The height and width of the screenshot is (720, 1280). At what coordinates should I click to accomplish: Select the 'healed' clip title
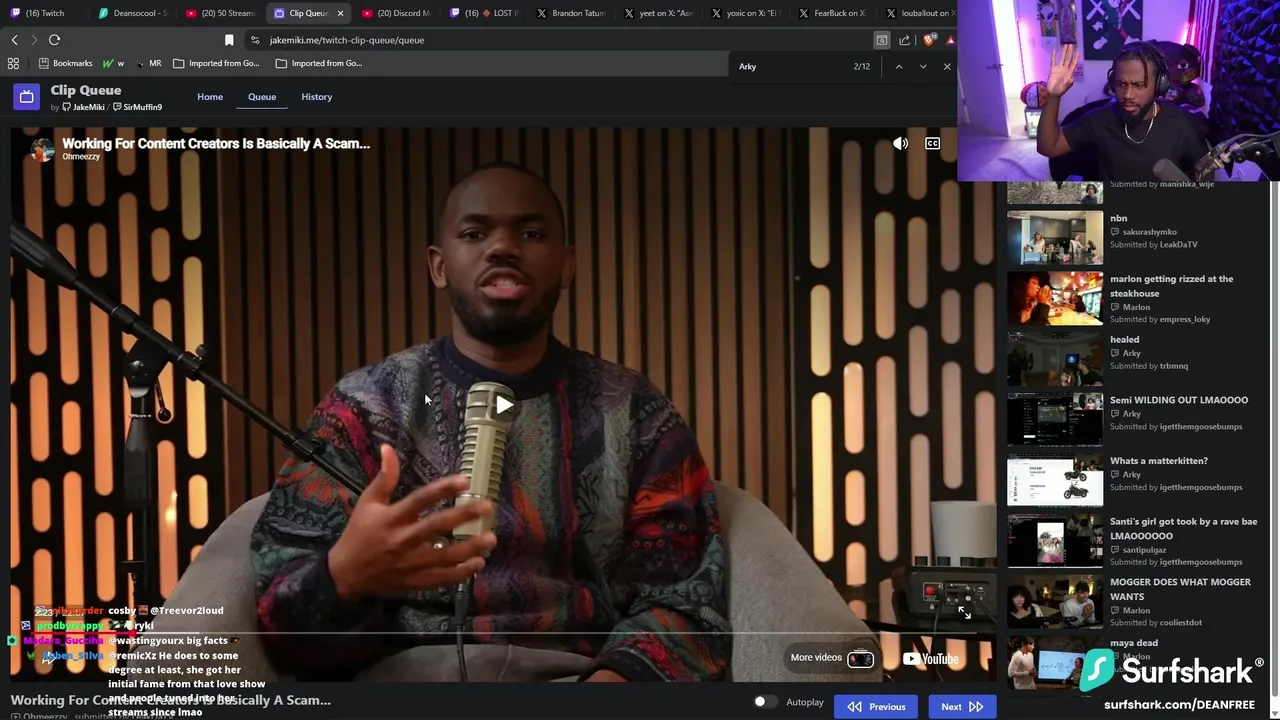[x=1124, y=339]
